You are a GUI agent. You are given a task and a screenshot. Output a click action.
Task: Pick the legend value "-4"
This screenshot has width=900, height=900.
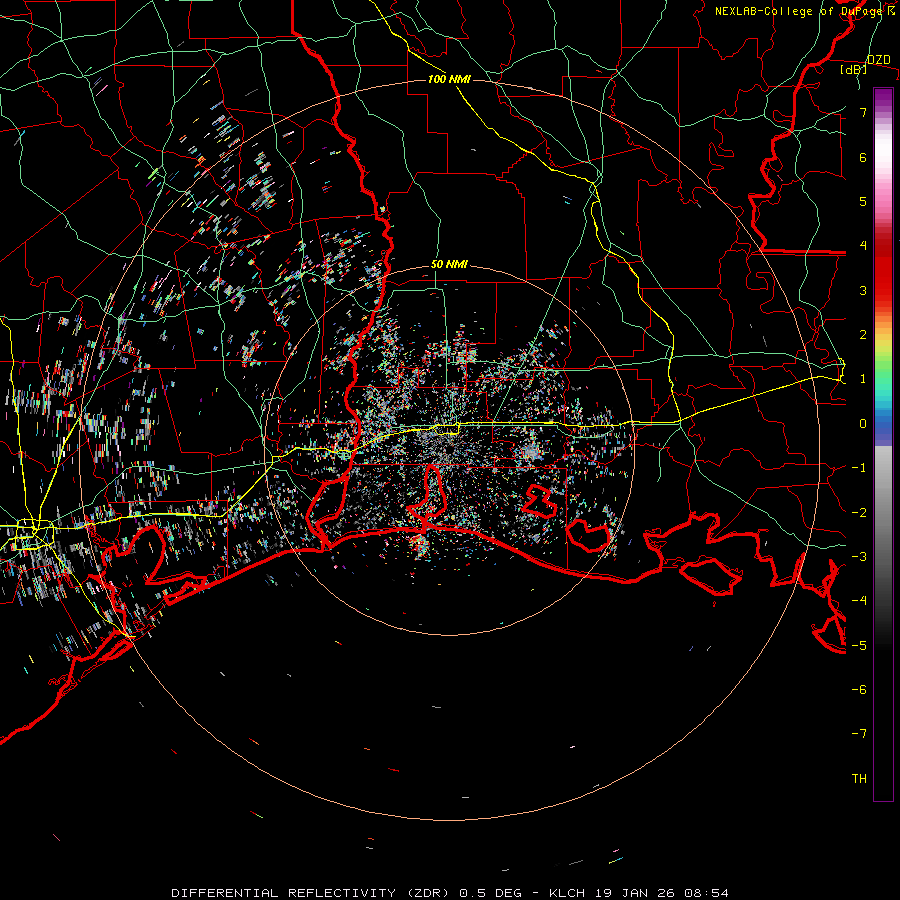859,601
